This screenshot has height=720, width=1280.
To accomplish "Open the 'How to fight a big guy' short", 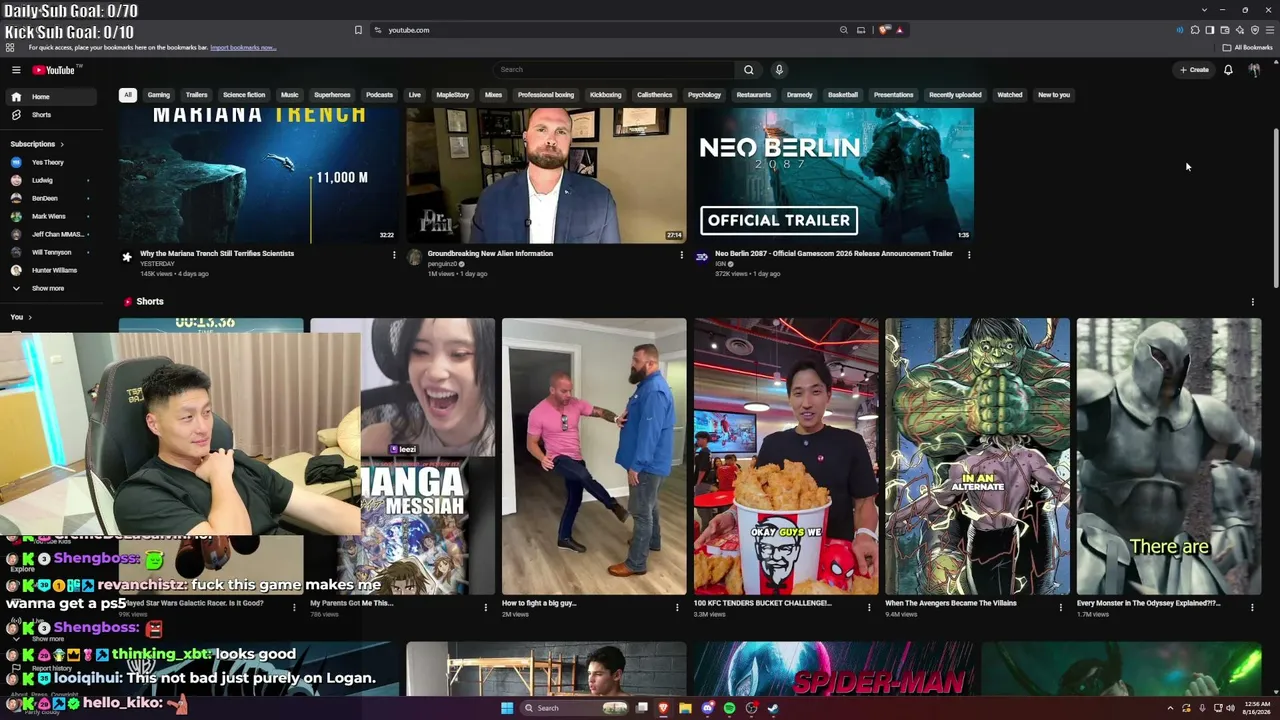I will click(x=594, y=456).
